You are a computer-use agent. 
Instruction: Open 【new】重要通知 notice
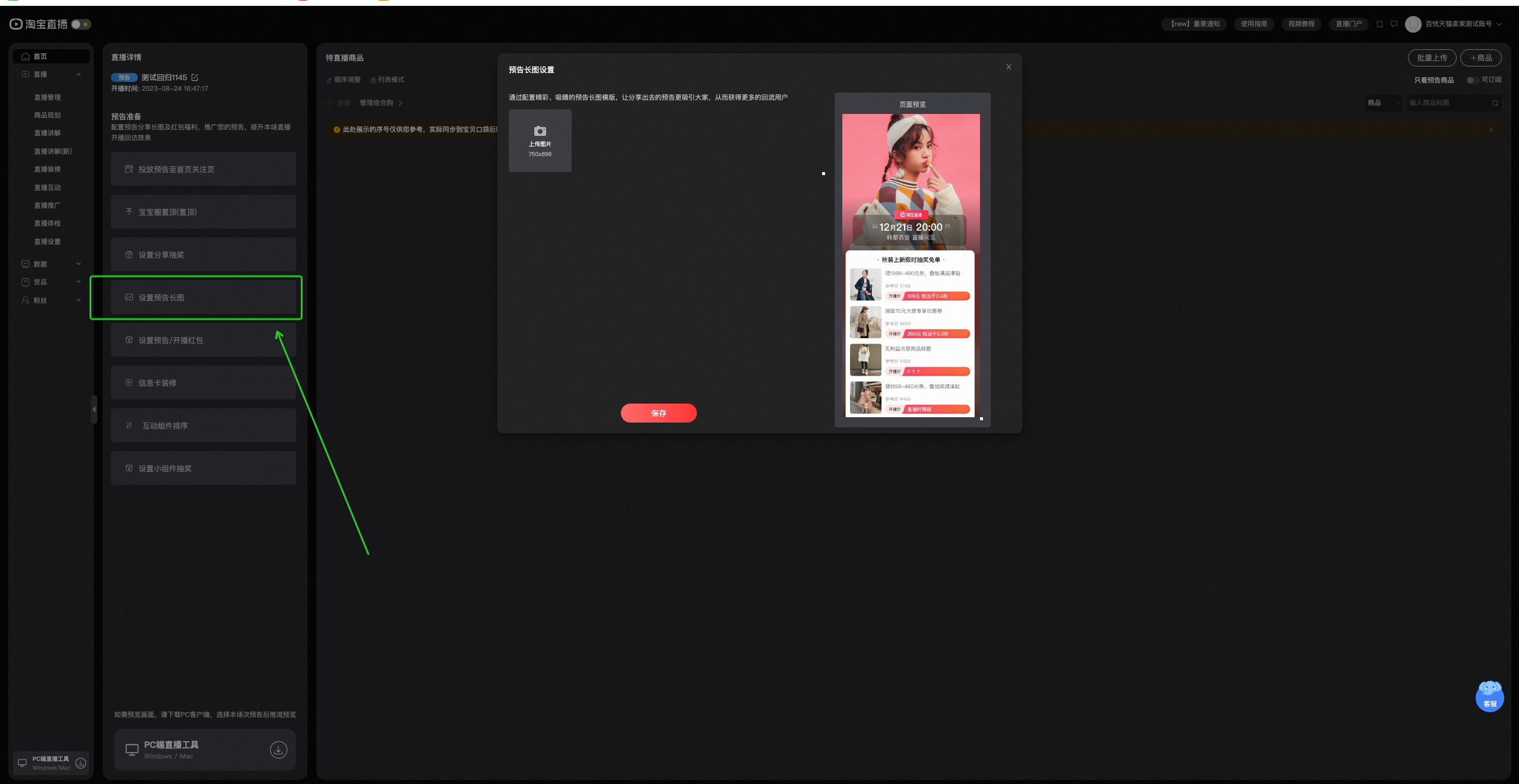pos(1194,24)
